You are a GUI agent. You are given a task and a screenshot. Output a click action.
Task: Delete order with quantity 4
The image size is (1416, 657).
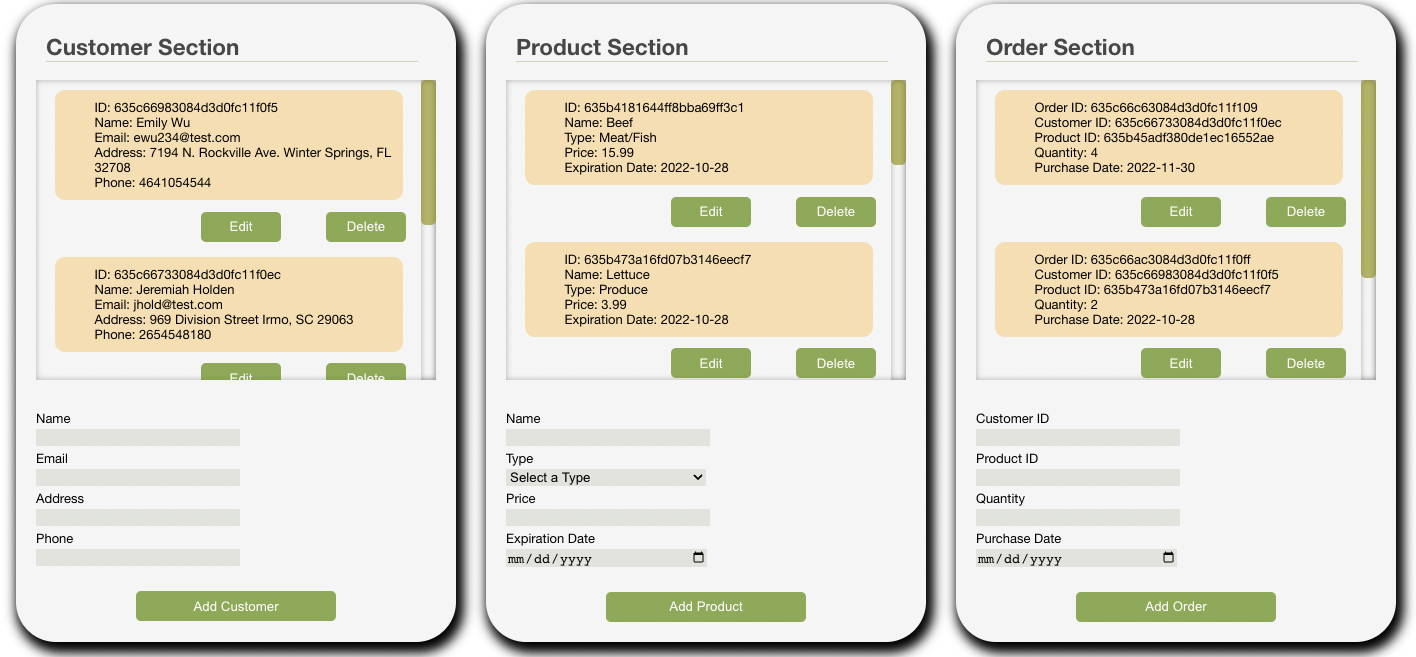point(1306,212)
